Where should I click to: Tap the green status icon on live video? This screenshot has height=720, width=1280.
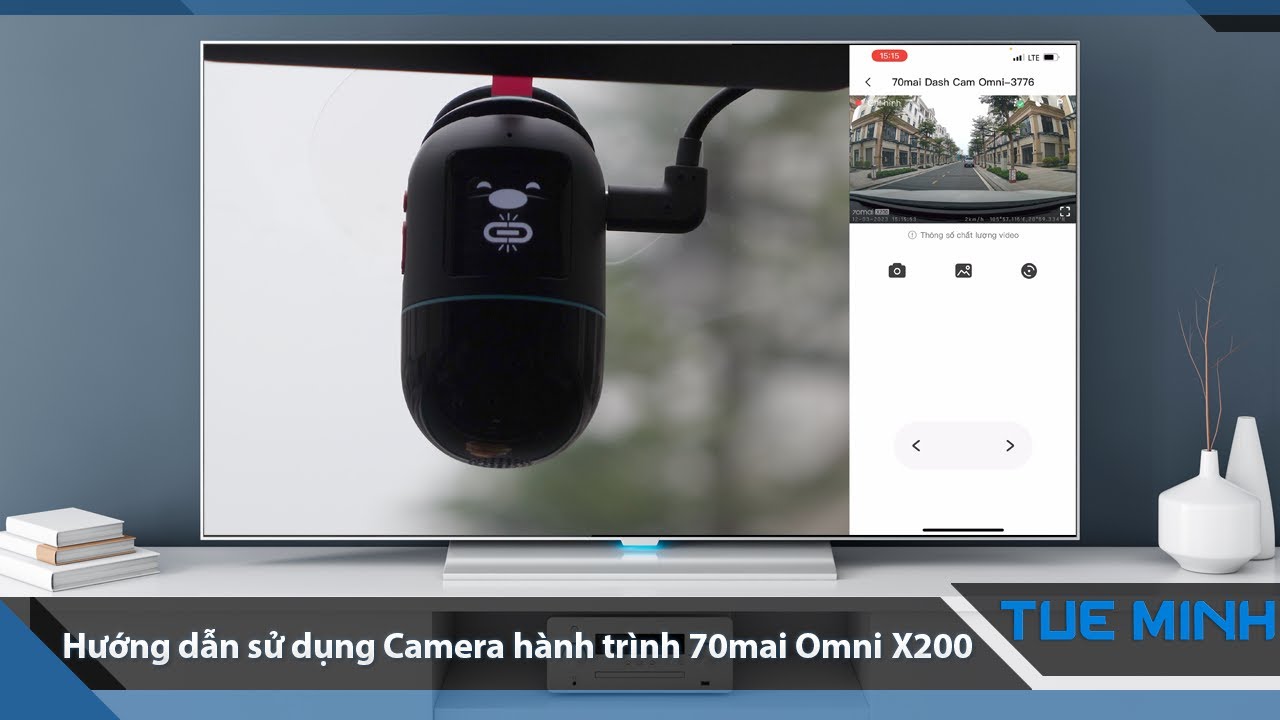(1019, 102)
